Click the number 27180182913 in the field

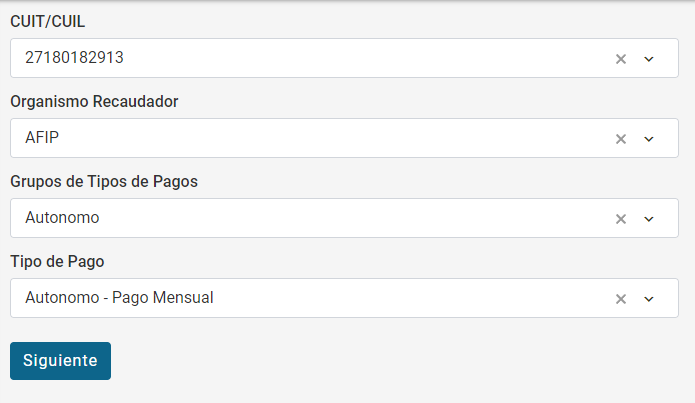click(x=74, y=58)
